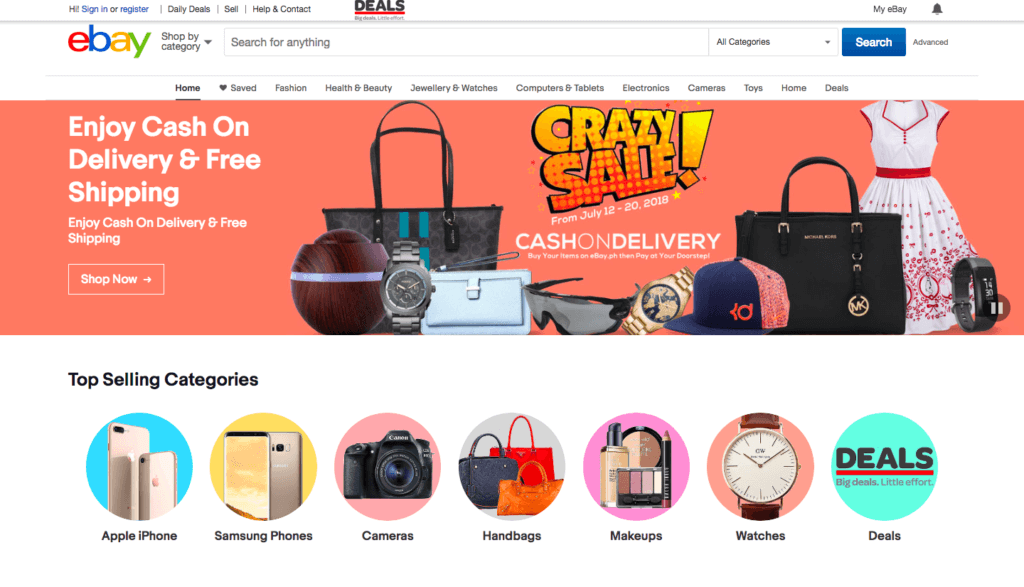Go to the Saved tab

click(238, 87)
